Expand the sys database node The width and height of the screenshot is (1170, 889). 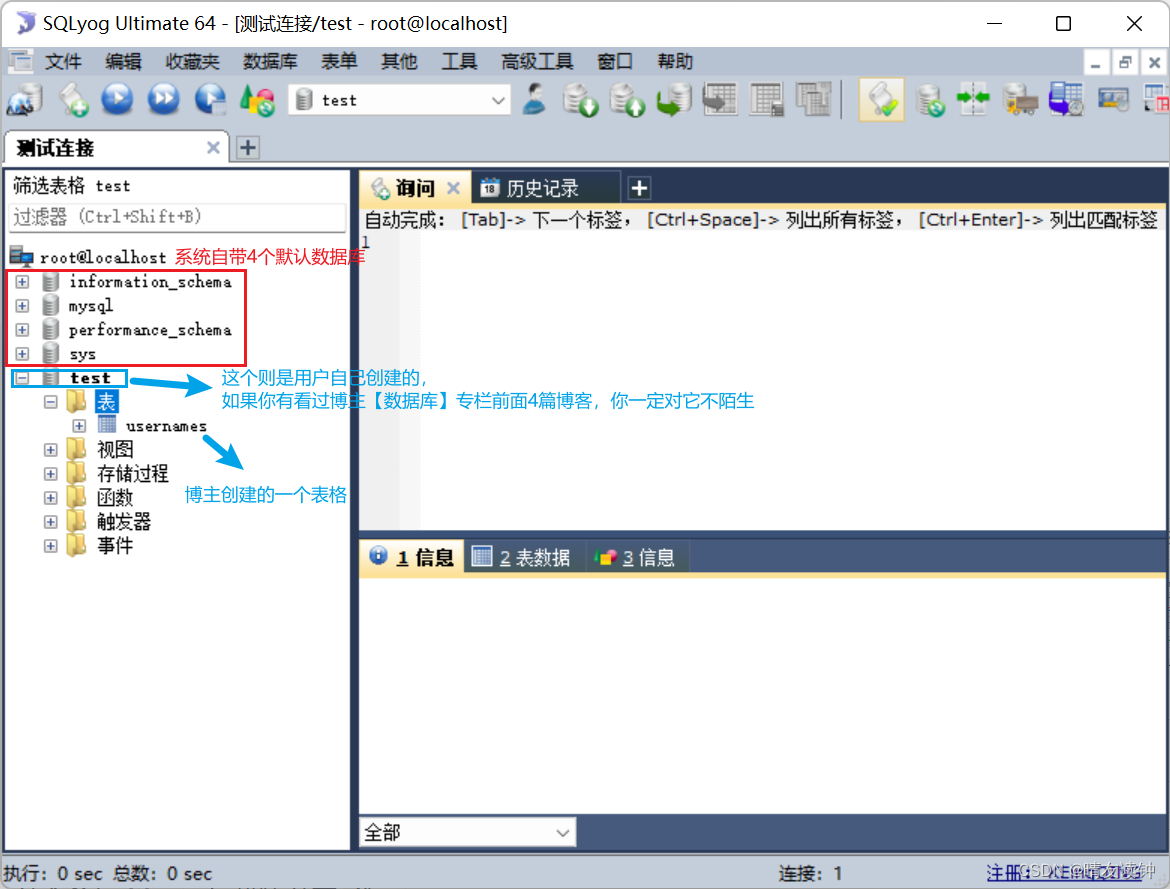22,353
